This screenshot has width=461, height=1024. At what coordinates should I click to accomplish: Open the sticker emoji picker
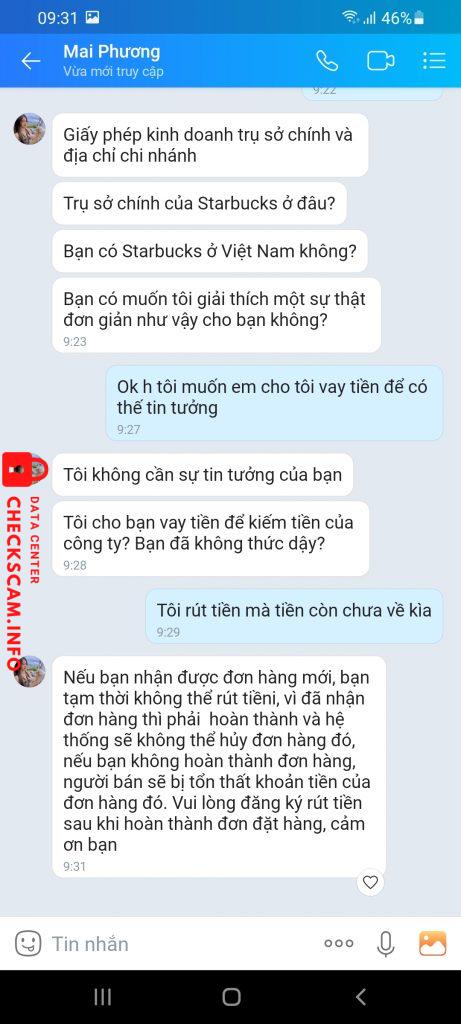(x=27, y=943)
